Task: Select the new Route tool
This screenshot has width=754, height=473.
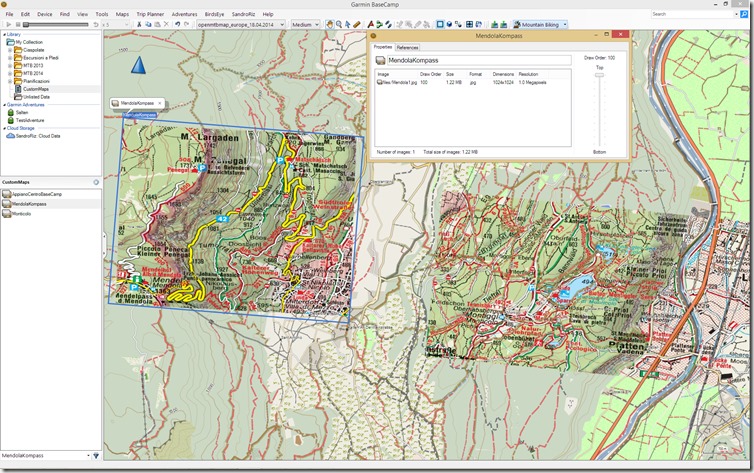Action: point(379,24)
